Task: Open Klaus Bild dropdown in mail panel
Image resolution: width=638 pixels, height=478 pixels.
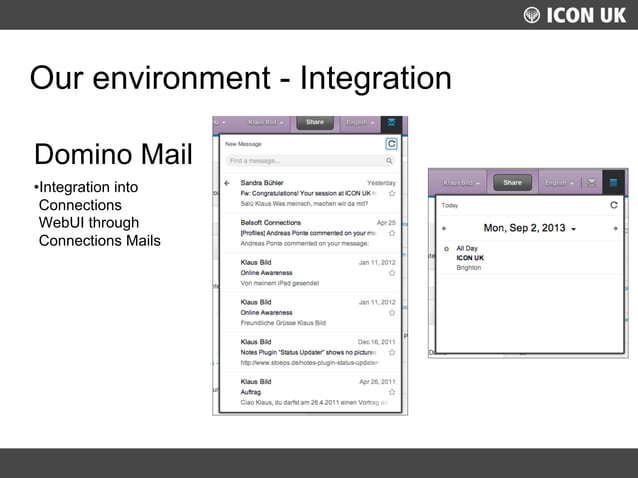Action: coord(266,122)
